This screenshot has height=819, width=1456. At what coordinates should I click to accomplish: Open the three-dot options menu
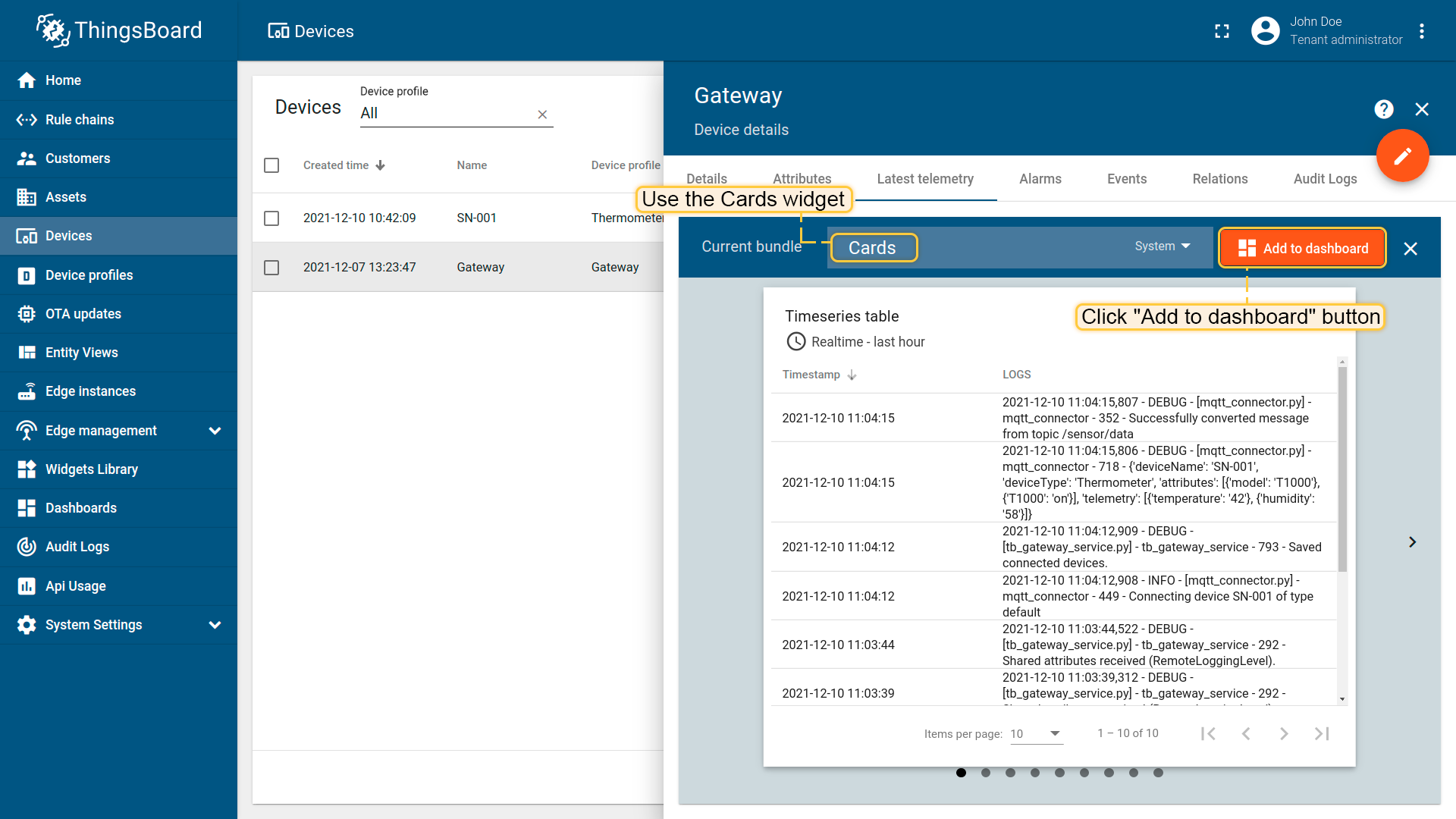coord(1422,31)
